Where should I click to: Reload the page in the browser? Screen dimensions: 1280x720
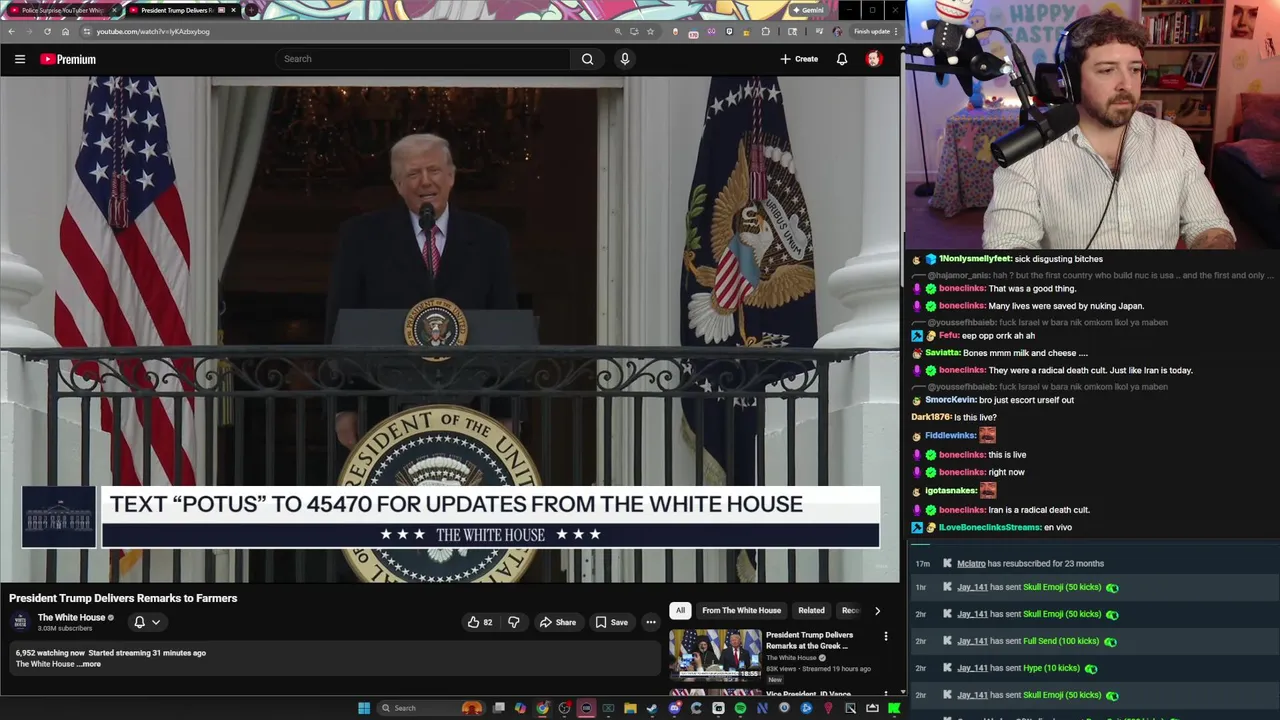47,31
